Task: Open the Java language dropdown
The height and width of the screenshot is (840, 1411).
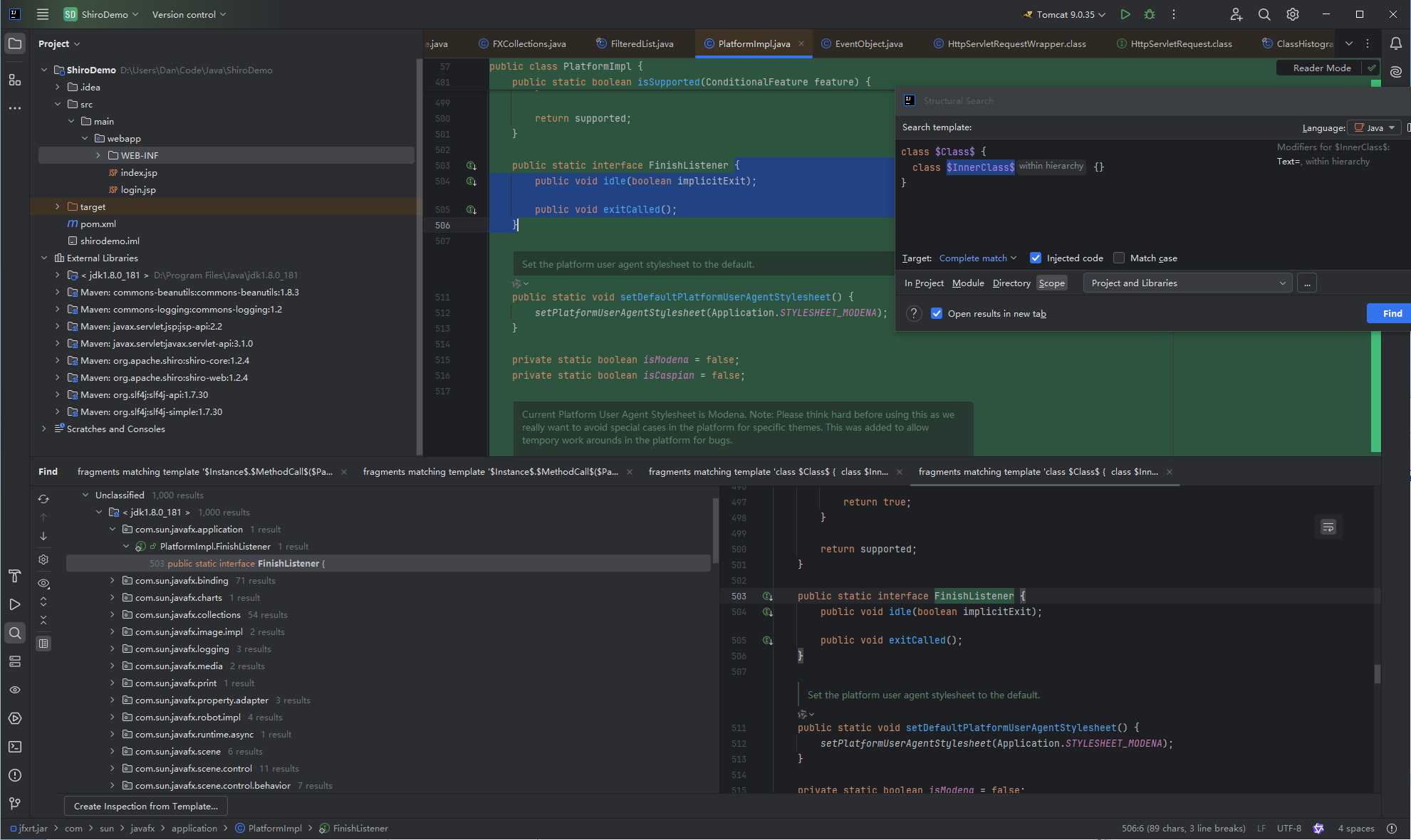Action: [x=1374, y=128]
